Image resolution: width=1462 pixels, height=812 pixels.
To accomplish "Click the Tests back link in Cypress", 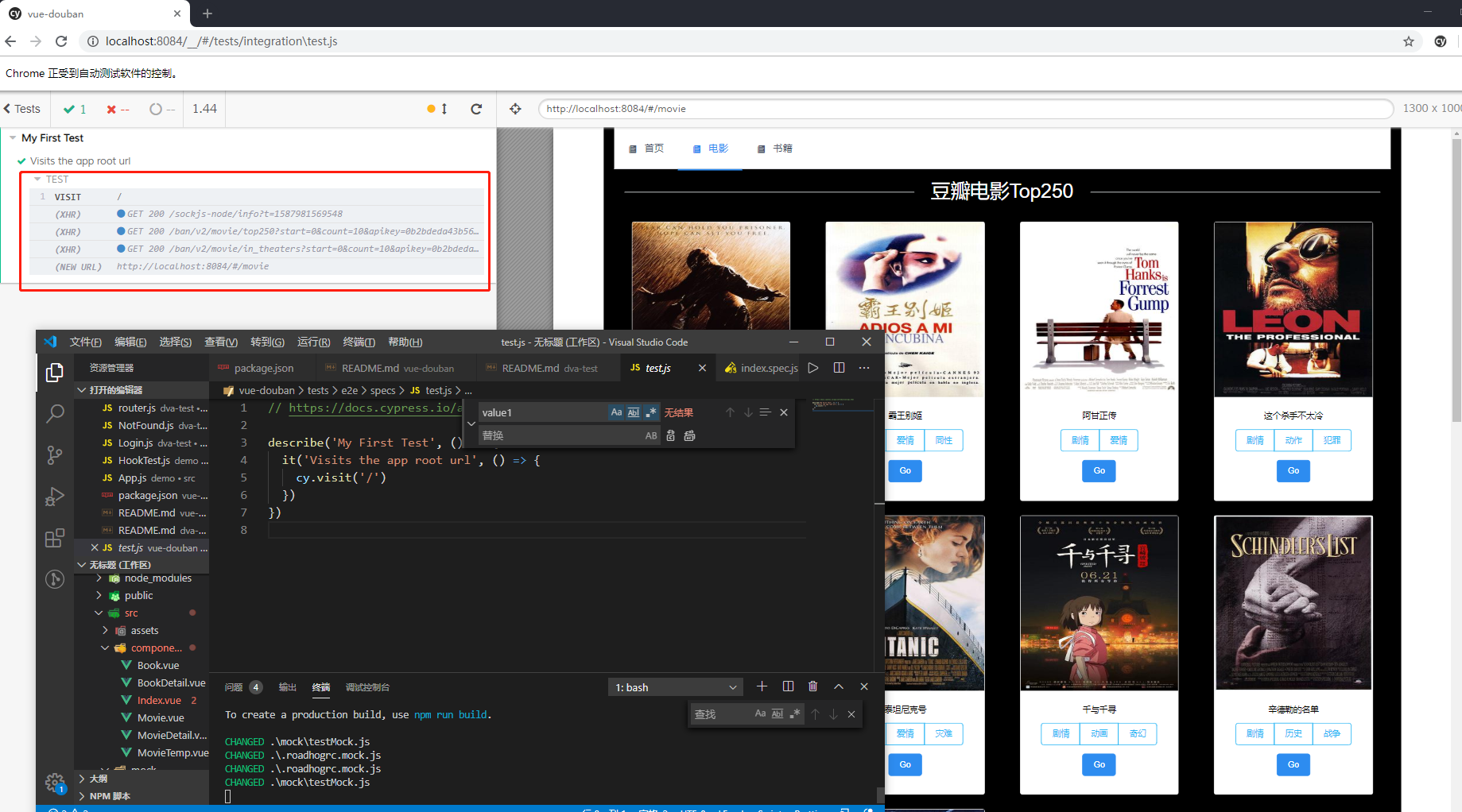I will [21, 109].
